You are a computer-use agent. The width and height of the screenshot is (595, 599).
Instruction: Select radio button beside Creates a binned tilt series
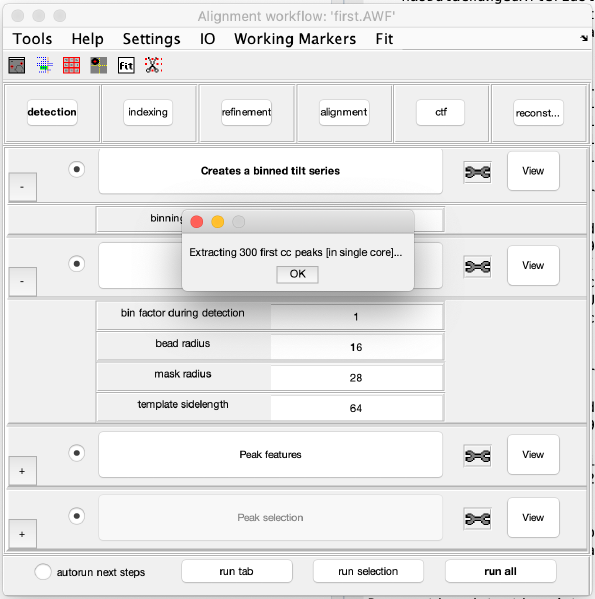77,169
